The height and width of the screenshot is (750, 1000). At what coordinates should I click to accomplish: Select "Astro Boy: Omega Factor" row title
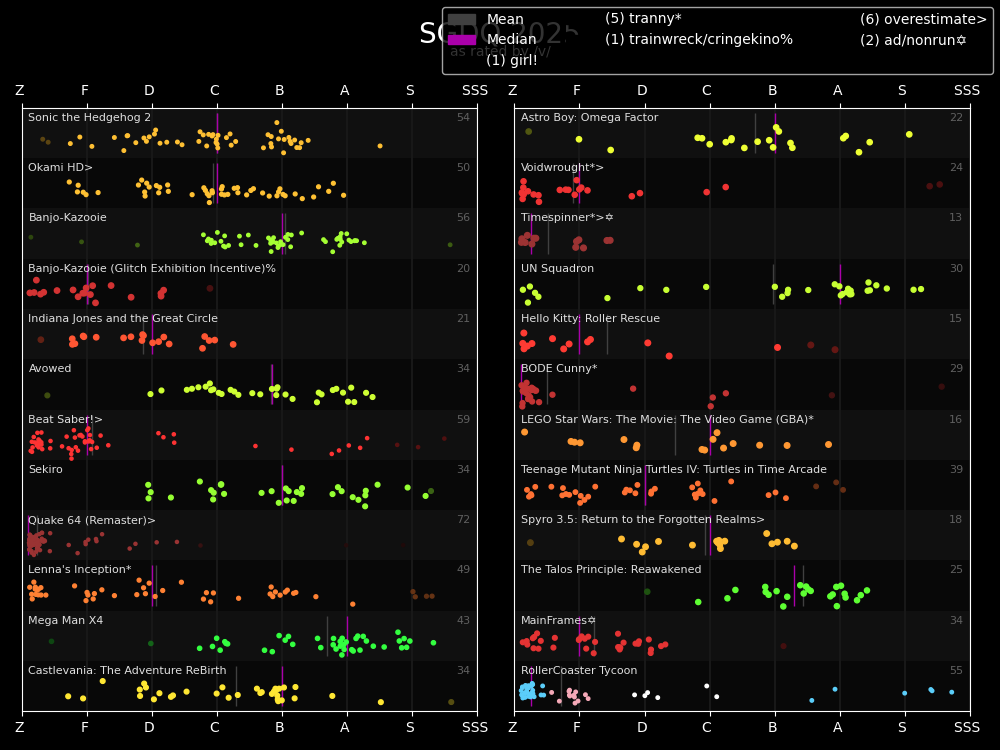tap(589, 117)
